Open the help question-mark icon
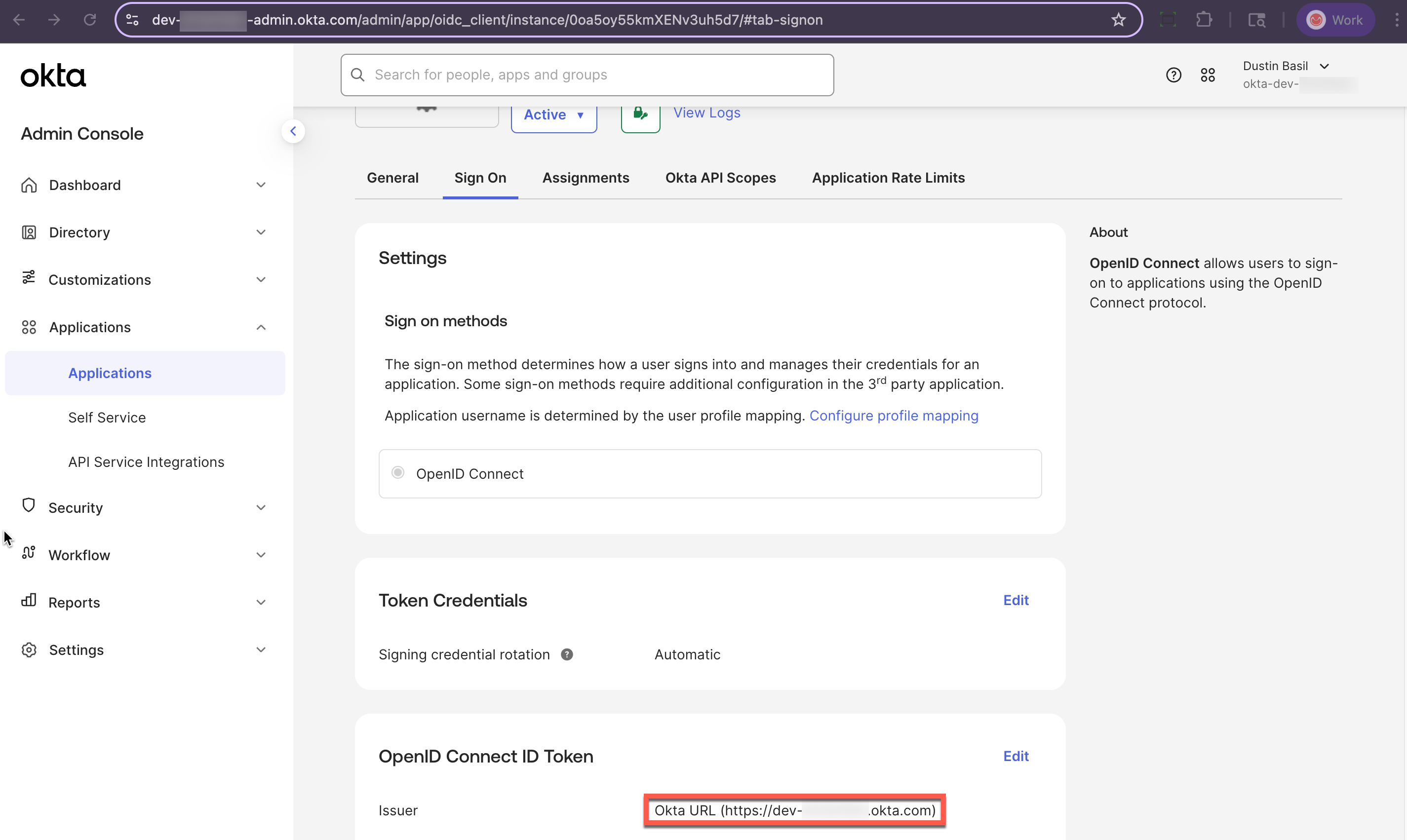Viewport: 1407px width, 840px height. [x=1173, y=74]
